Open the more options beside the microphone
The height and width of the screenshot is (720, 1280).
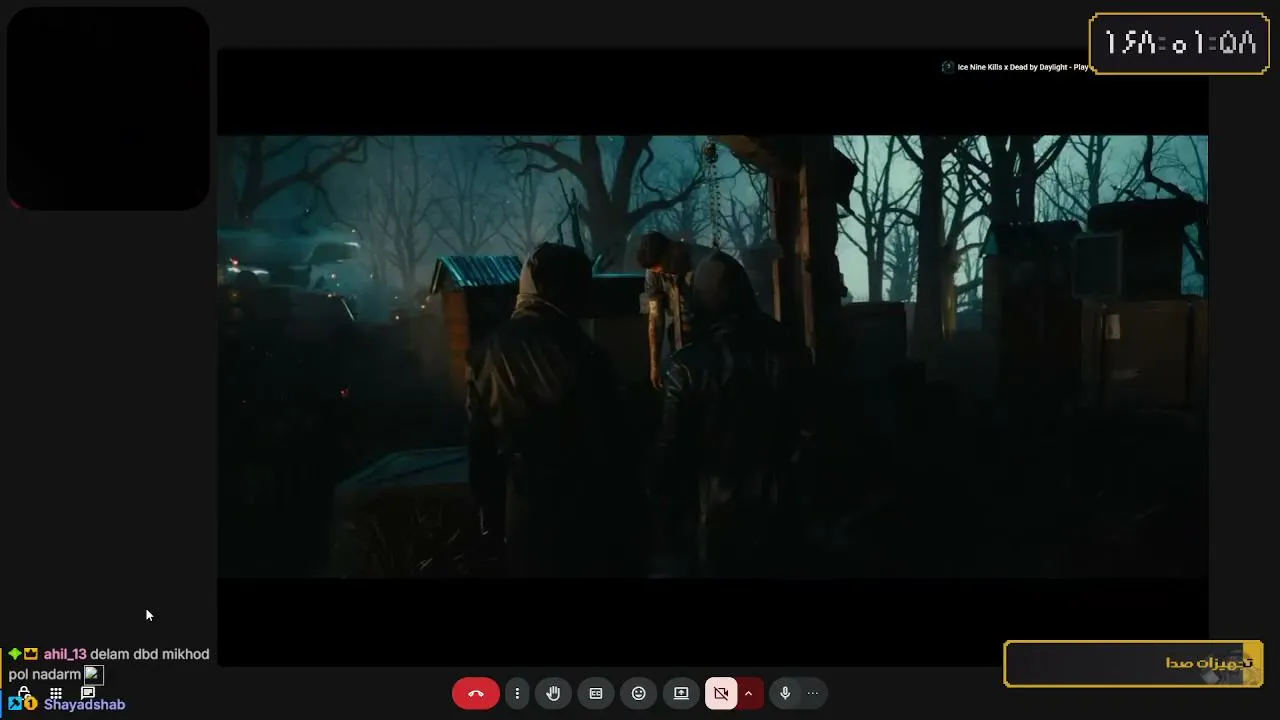click(813, 693)
